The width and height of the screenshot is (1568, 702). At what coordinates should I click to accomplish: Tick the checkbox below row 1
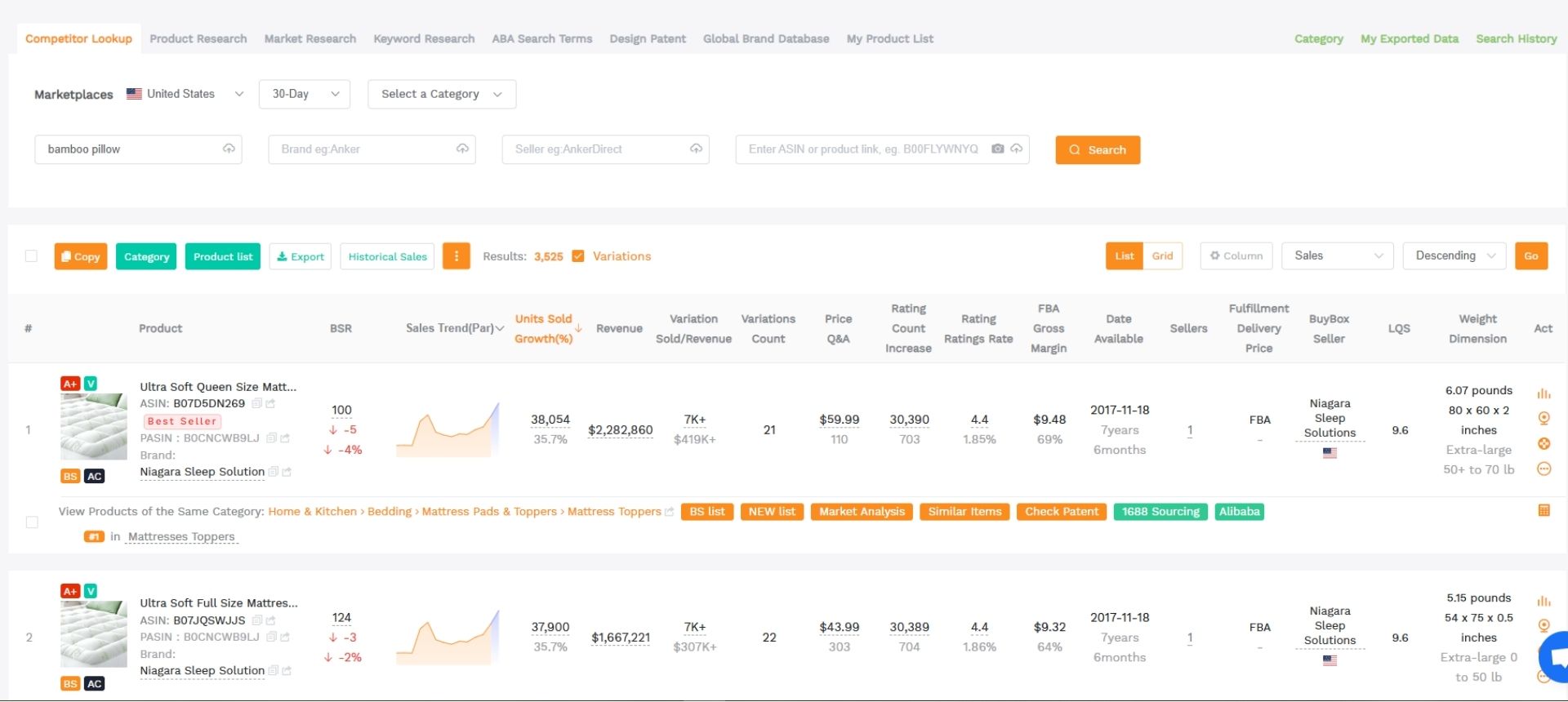pos(32,522)
